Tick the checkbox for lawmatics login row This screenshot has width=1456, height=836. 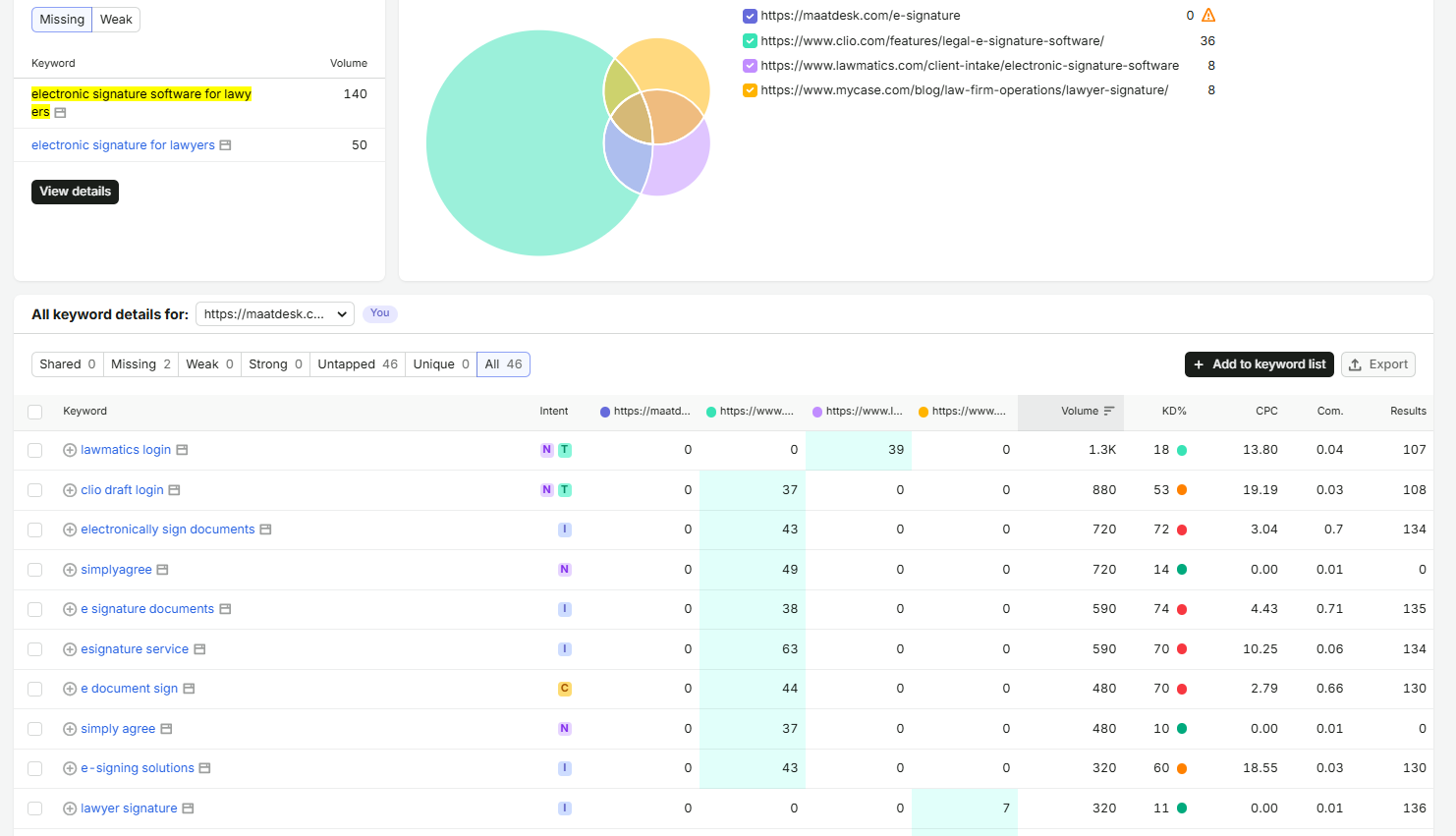pos(35,450)
